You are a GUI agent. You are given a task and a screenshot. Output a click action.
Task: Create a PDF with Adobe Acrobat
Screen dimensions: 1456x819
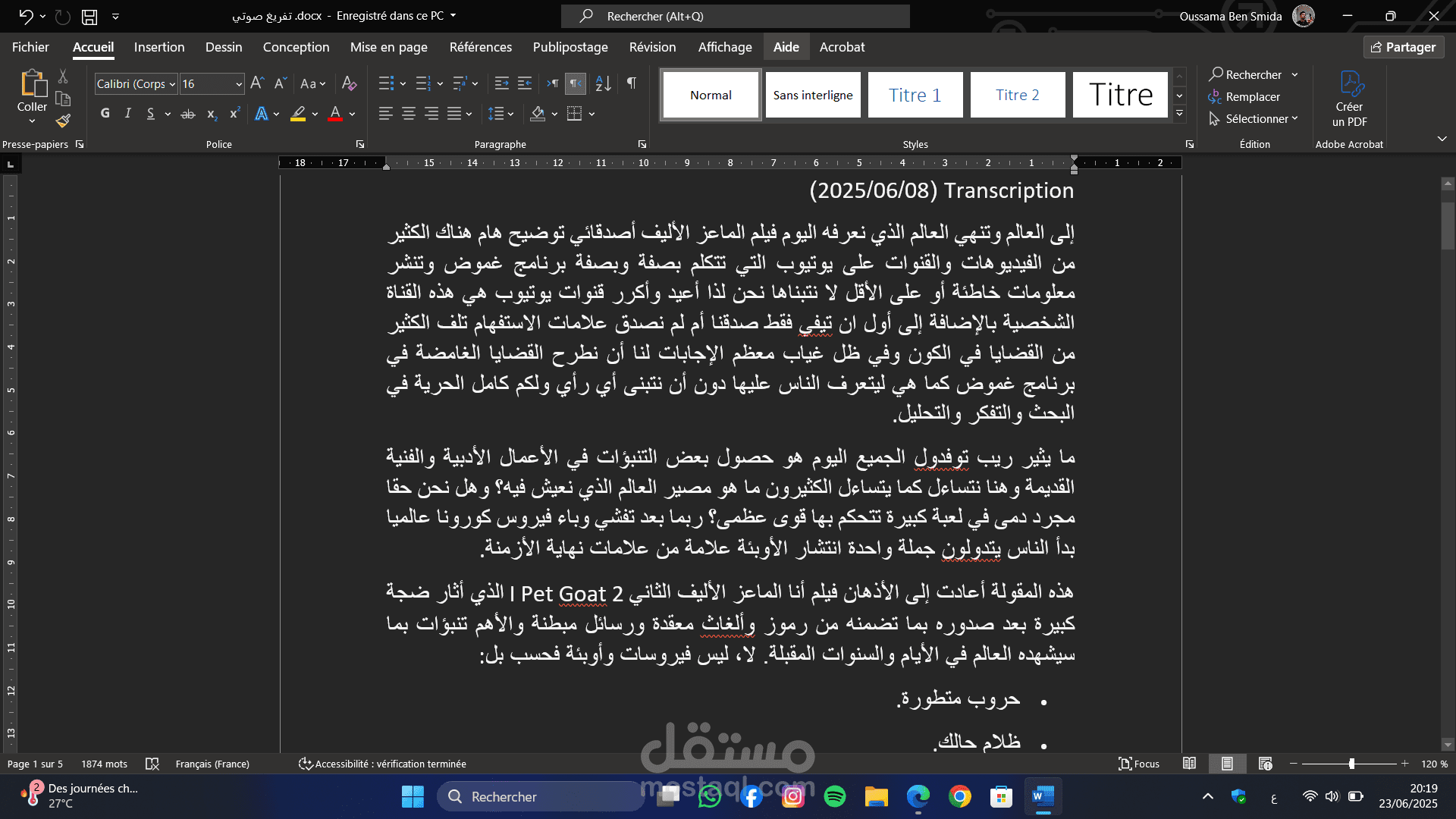[1349, 99]
